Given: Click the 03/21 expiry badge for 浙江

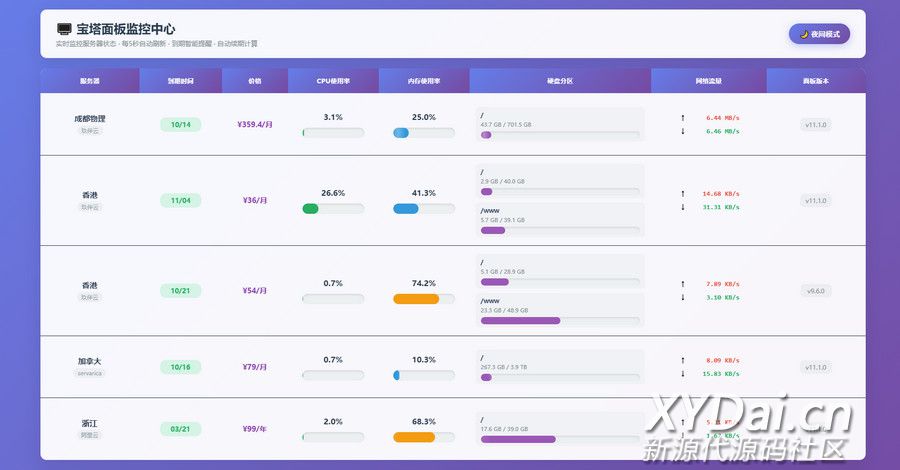Looking at the screenshot, I should 181,429.
